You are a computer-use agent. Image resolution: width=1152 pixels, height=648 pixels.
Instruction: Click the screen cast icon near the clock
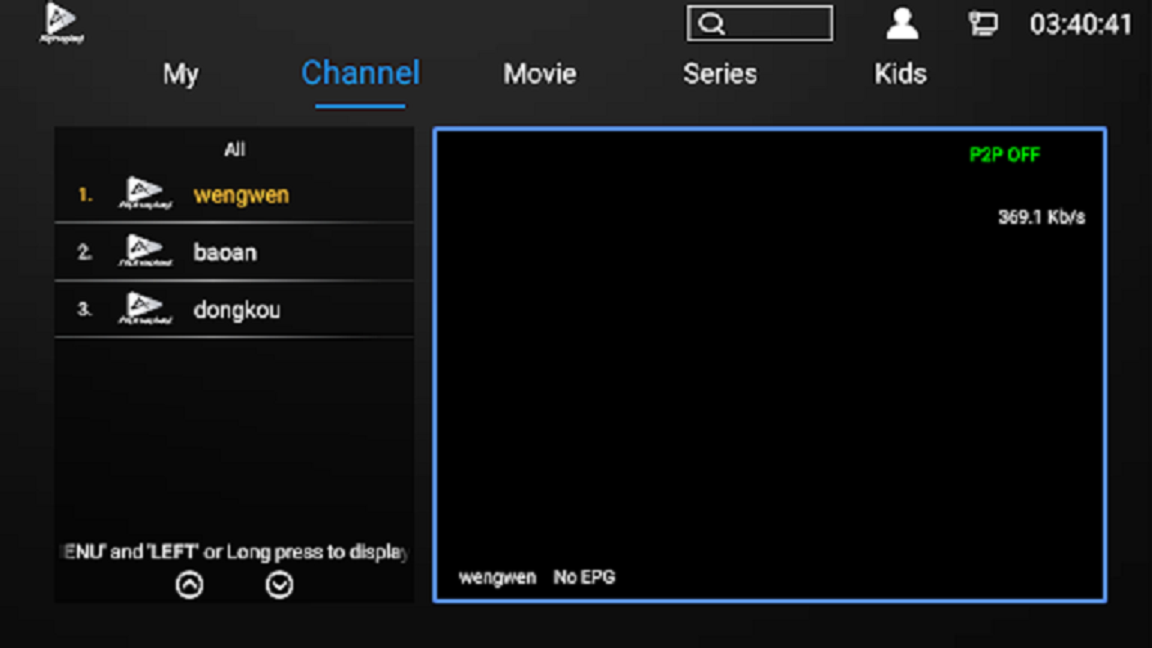click(983, 22)
